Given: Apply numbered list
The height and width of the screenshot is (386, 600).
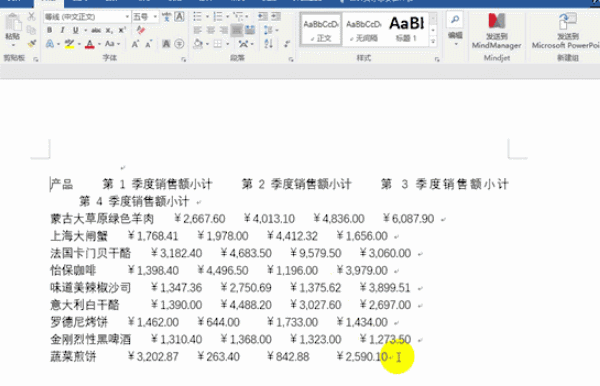Looking at the screenshot, I should point(217,16).
